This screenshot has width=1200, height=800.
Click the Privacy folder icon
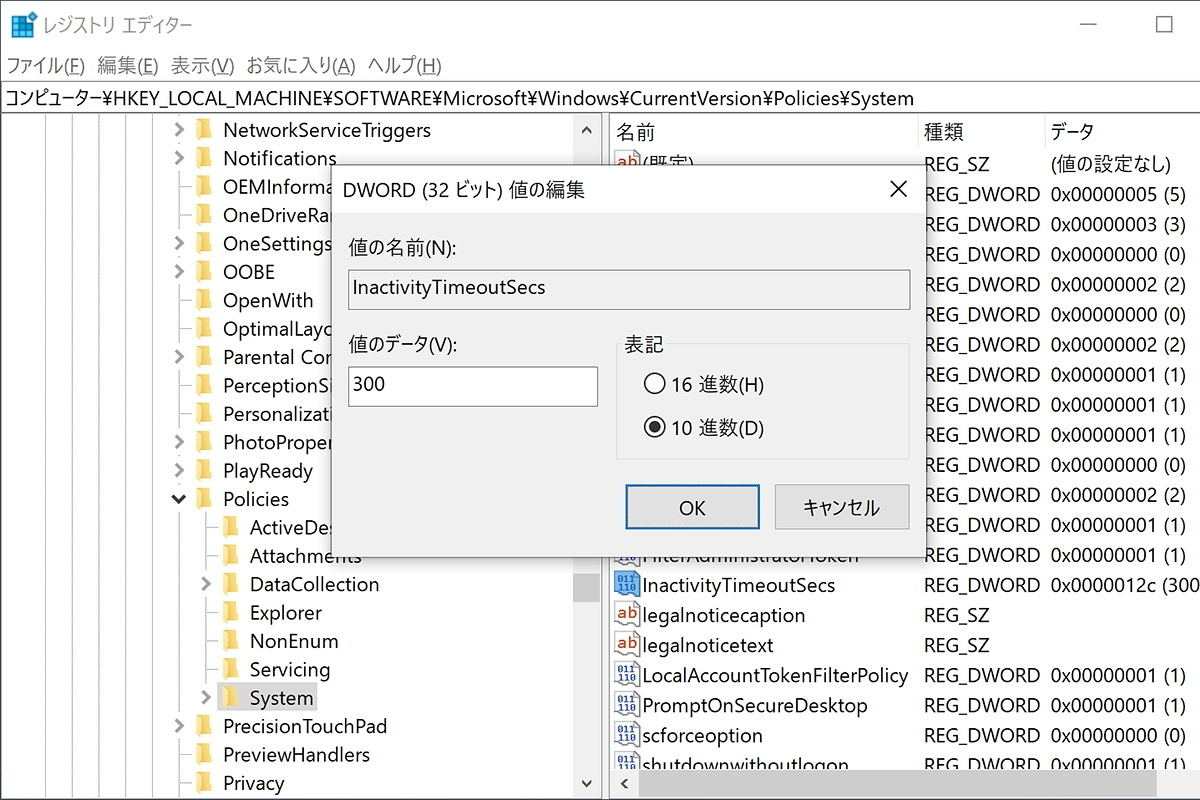[205, 783]
